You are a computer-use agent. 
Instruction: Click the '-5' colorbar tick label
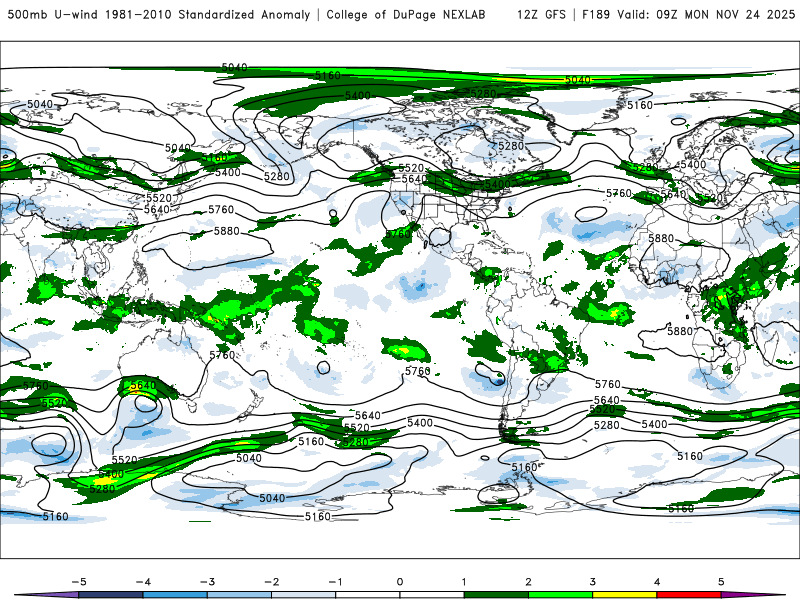79,582
